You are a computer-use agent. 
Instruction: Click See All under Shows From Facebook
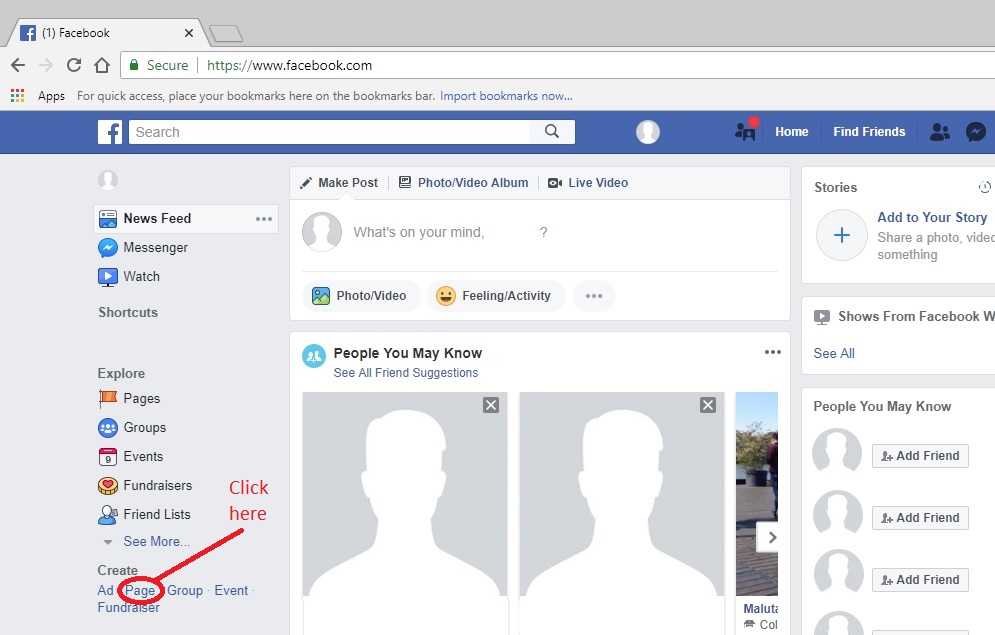tap(834, 353)
